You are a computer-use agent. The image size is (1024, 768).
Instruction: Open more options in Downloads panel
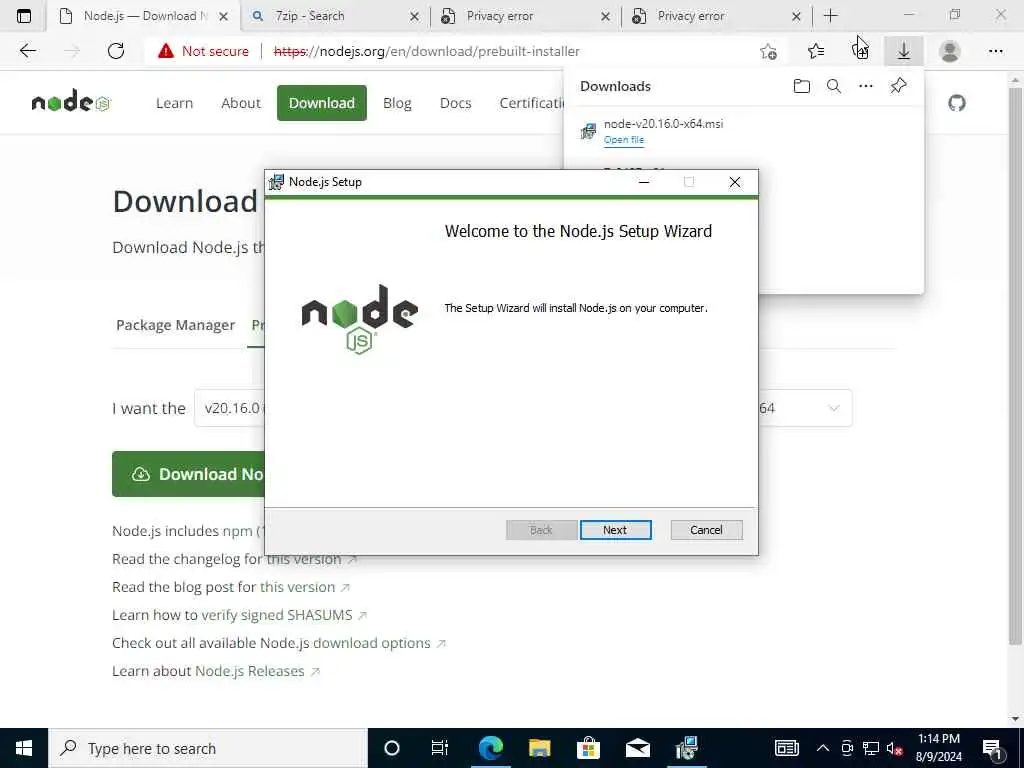[866, 86]
